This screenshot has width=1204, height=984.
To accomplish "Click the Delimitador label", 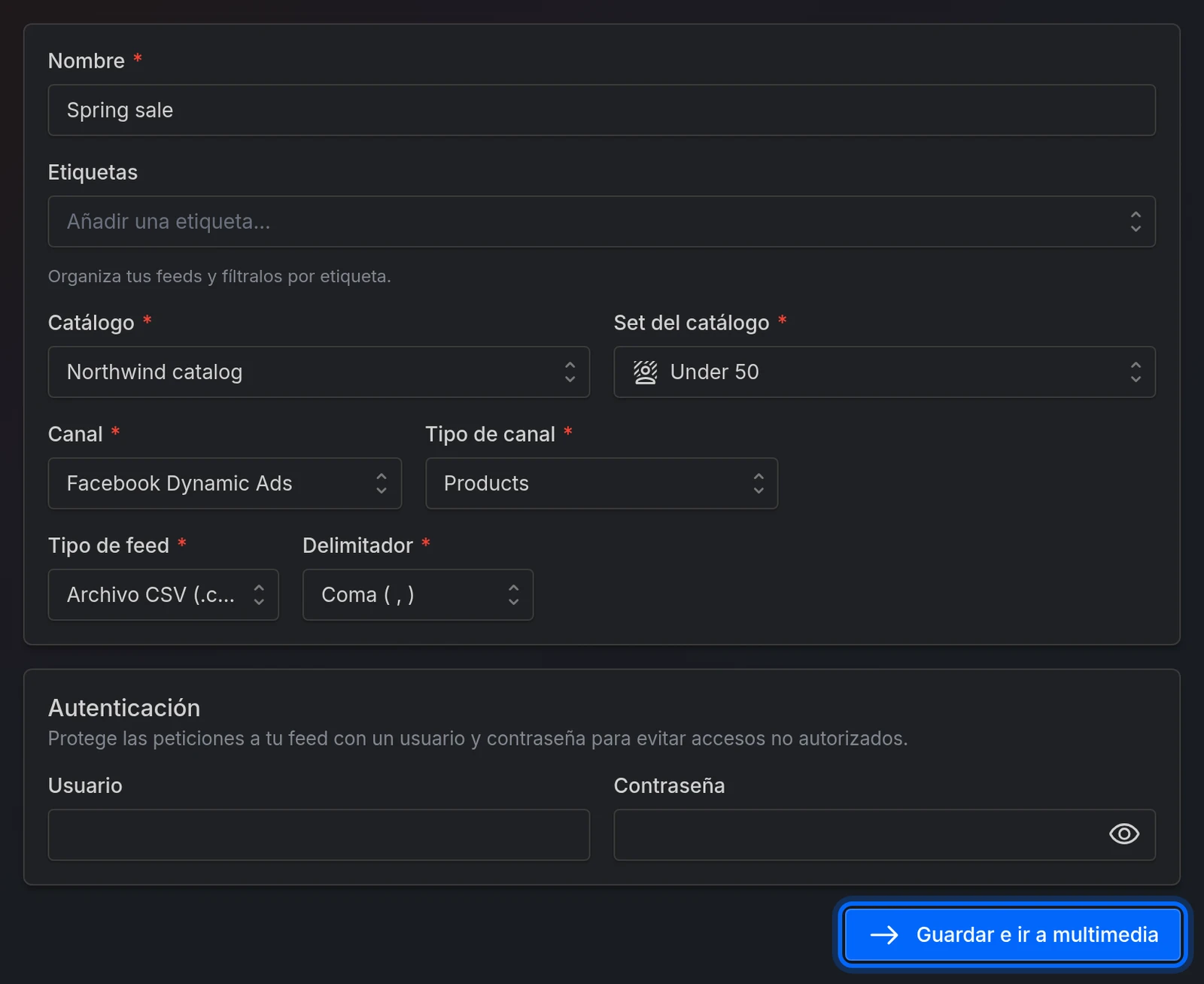I will [x=358, y=545].
